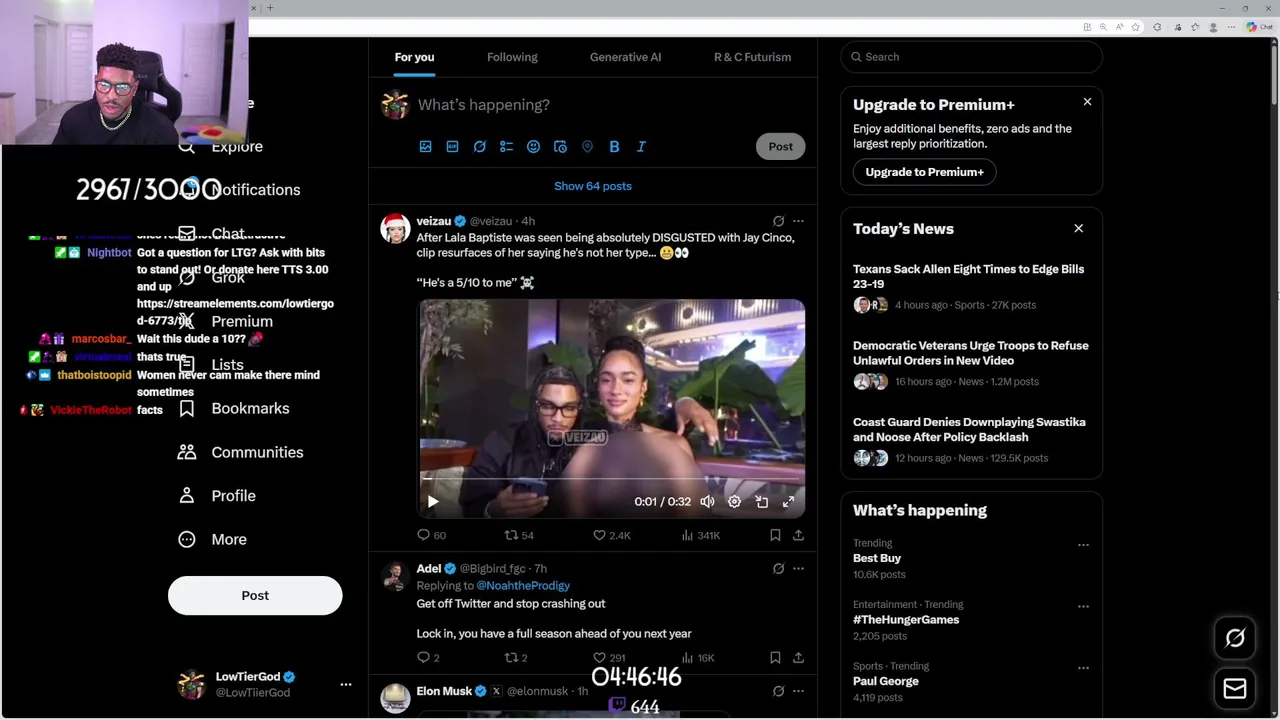Open Coast Guard swastika news story

(971, 440)
